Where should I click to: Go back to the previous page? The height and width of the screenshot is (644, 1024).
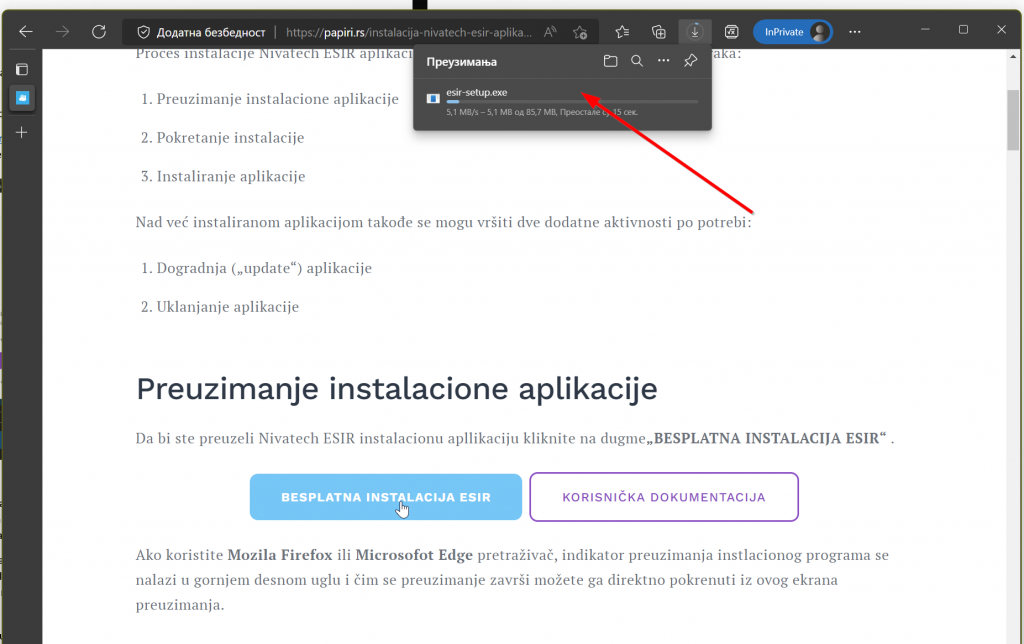(25, 31)
